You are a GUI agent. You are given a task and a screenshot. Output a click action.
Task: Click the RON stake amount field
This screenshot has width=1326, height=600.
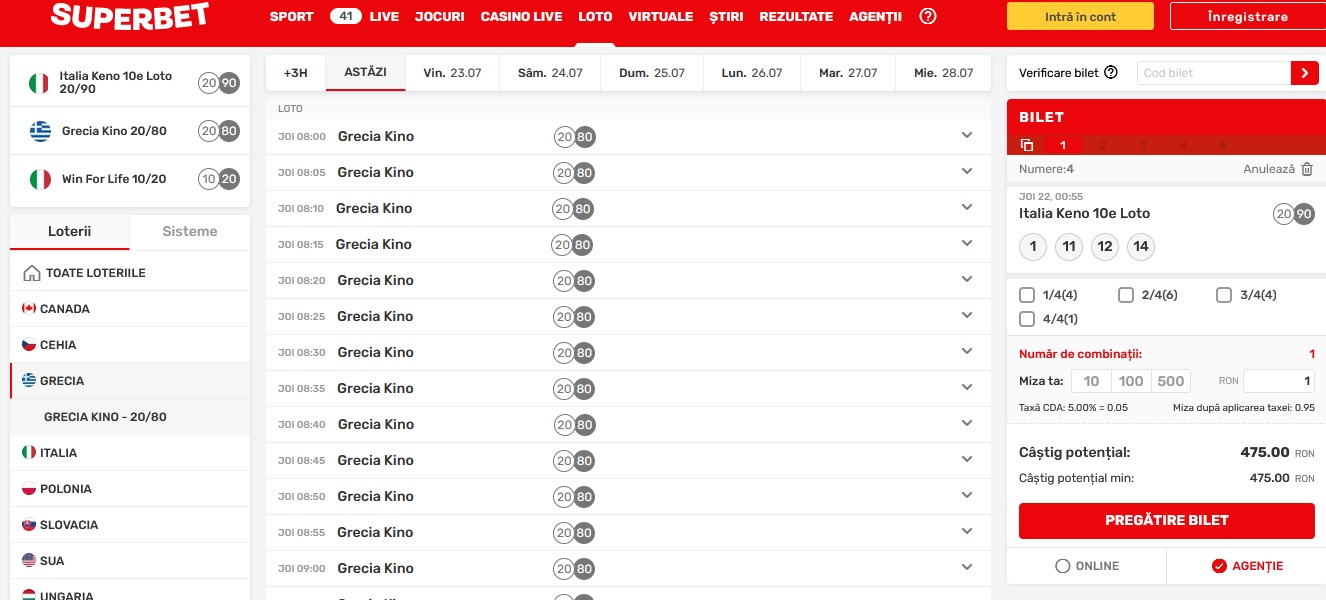coord(1279,381)
